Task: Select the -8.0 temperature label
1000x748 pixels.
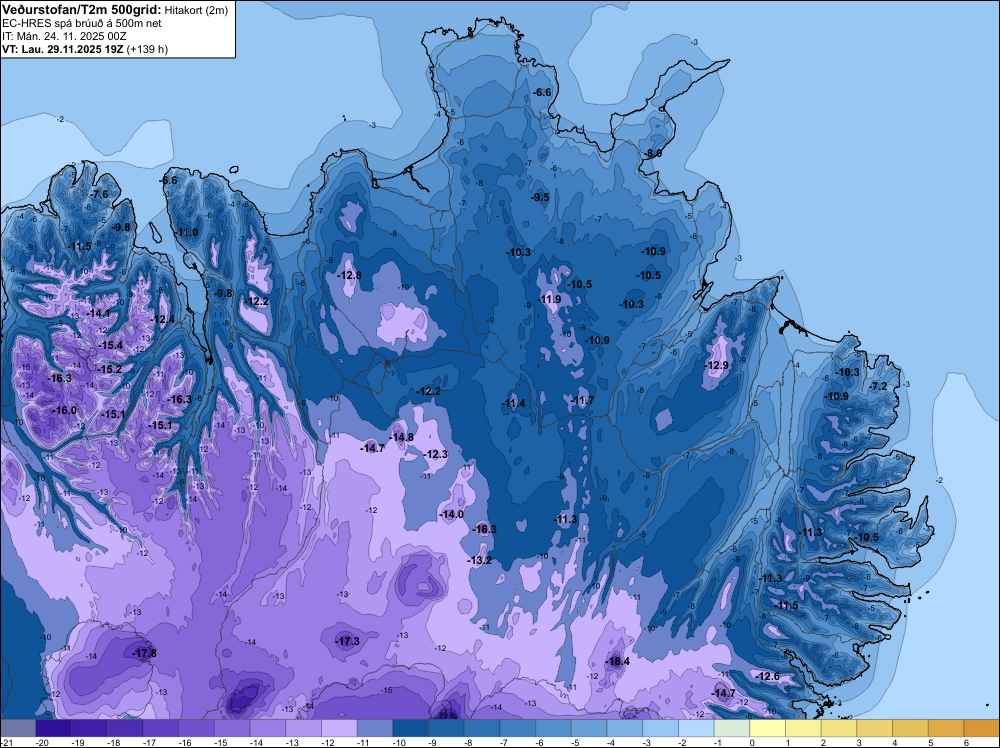Action: pos(652,153)
